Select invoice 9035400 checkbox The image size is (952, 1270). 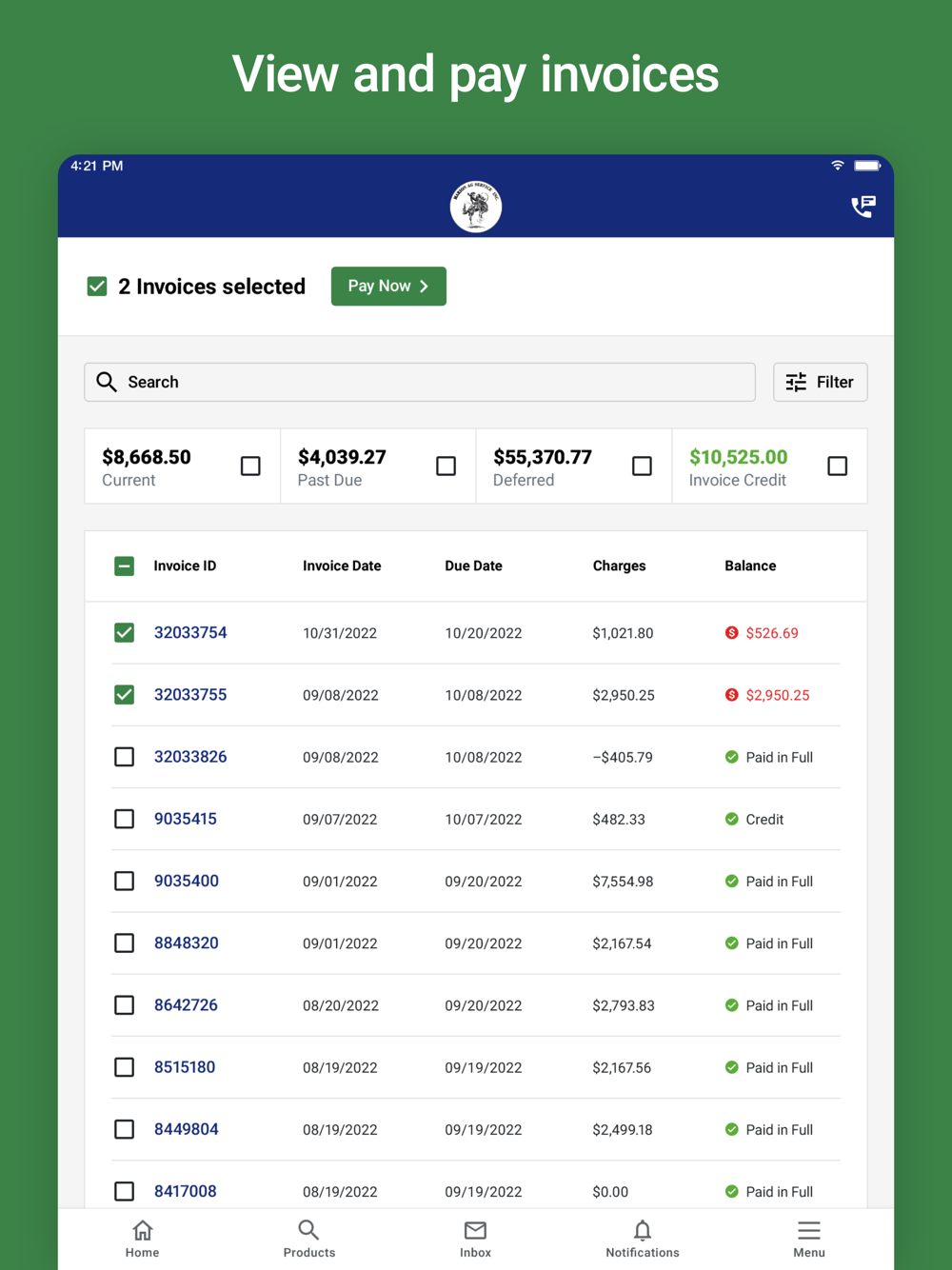point(124,881)
